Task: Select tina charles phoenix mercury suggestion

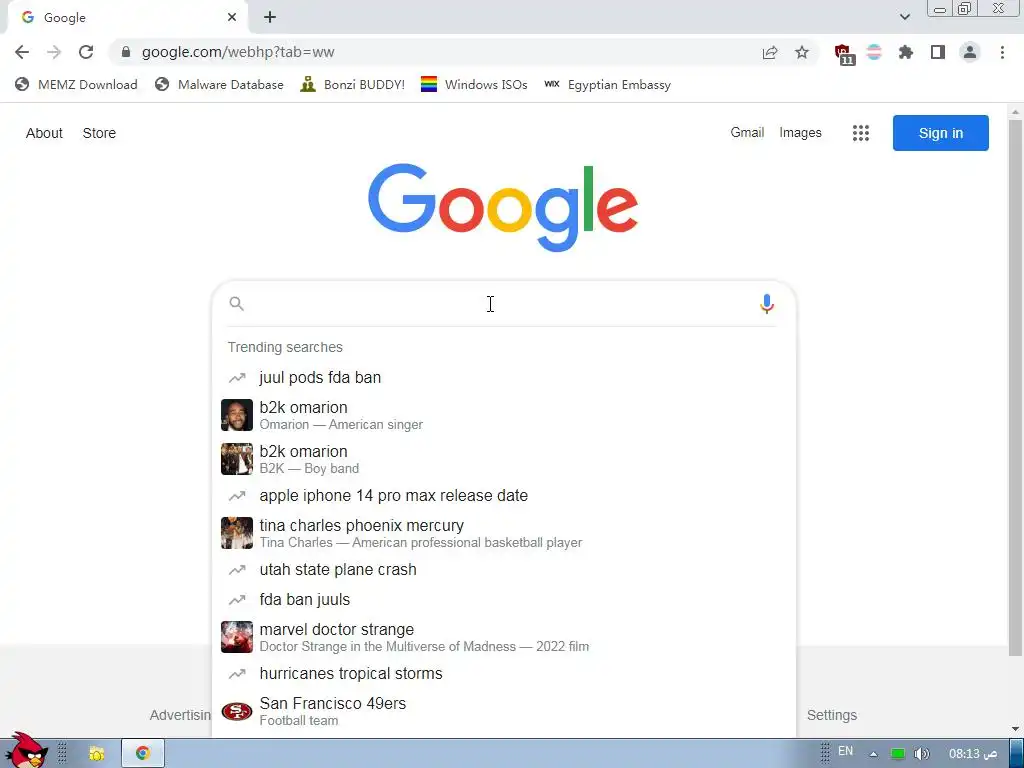Action: (x=504, y=534)
